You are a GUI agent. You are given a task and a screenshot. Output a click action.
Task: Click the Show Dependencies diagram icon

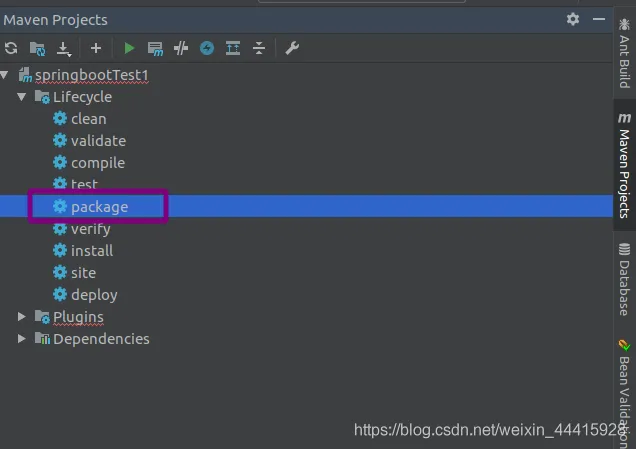[x=233, y=48]
